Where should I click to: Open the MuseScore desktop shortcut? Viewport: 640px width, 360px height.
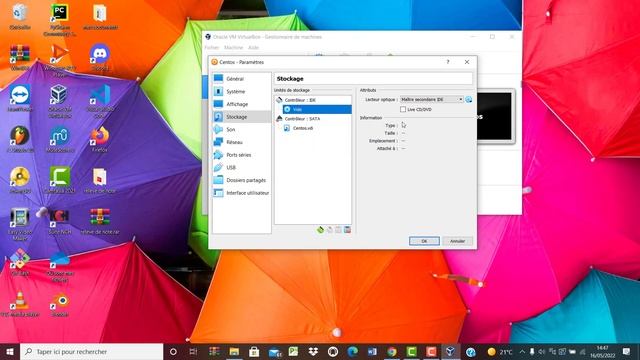point(60,140)
